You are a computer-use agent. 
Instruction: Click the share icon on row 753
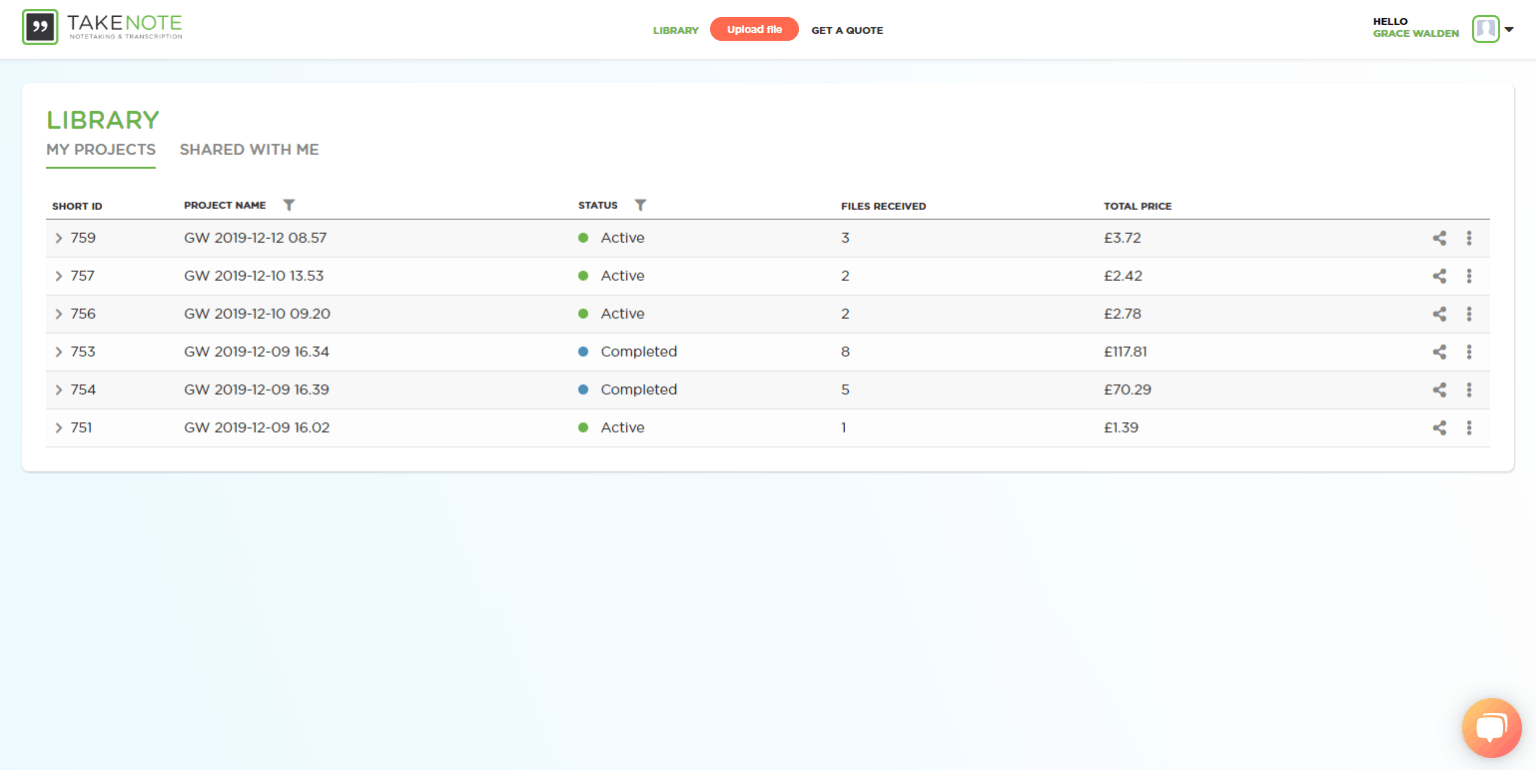point(1439,352)
